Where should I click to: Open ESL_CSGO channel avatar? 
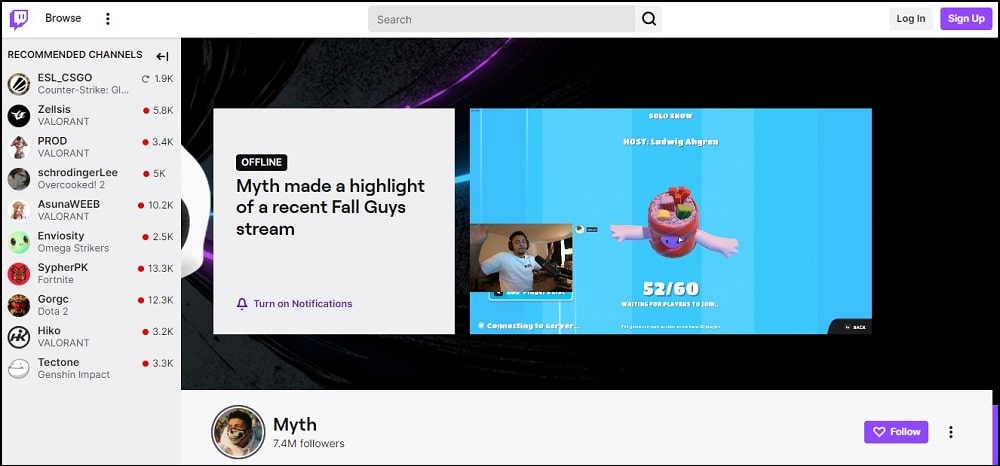click(19, 84)
